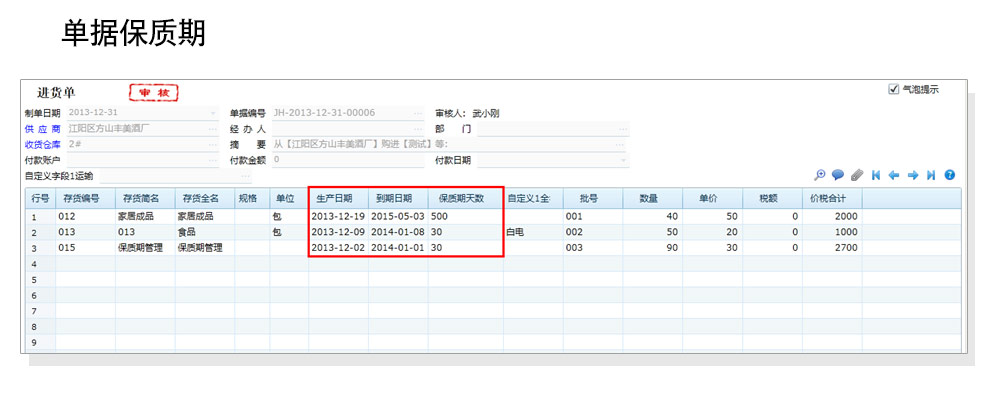1000x395 pixels.
Task: Click the 保质期天数 column header
Action: point(466,198)
